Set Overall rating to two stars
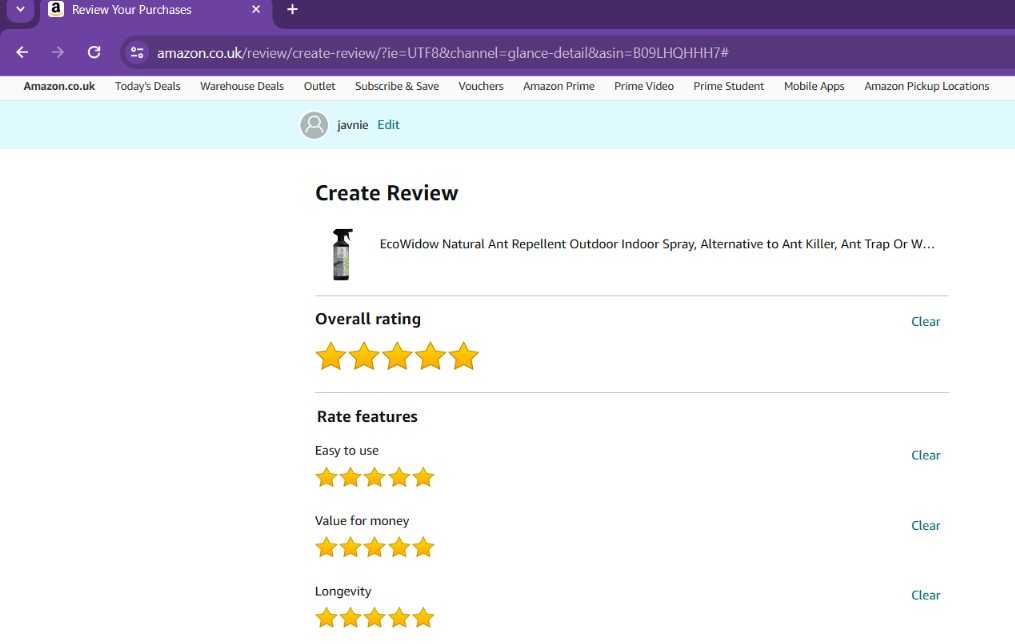The width and height of the screenshot is (1015, 644). click(364, 356)
